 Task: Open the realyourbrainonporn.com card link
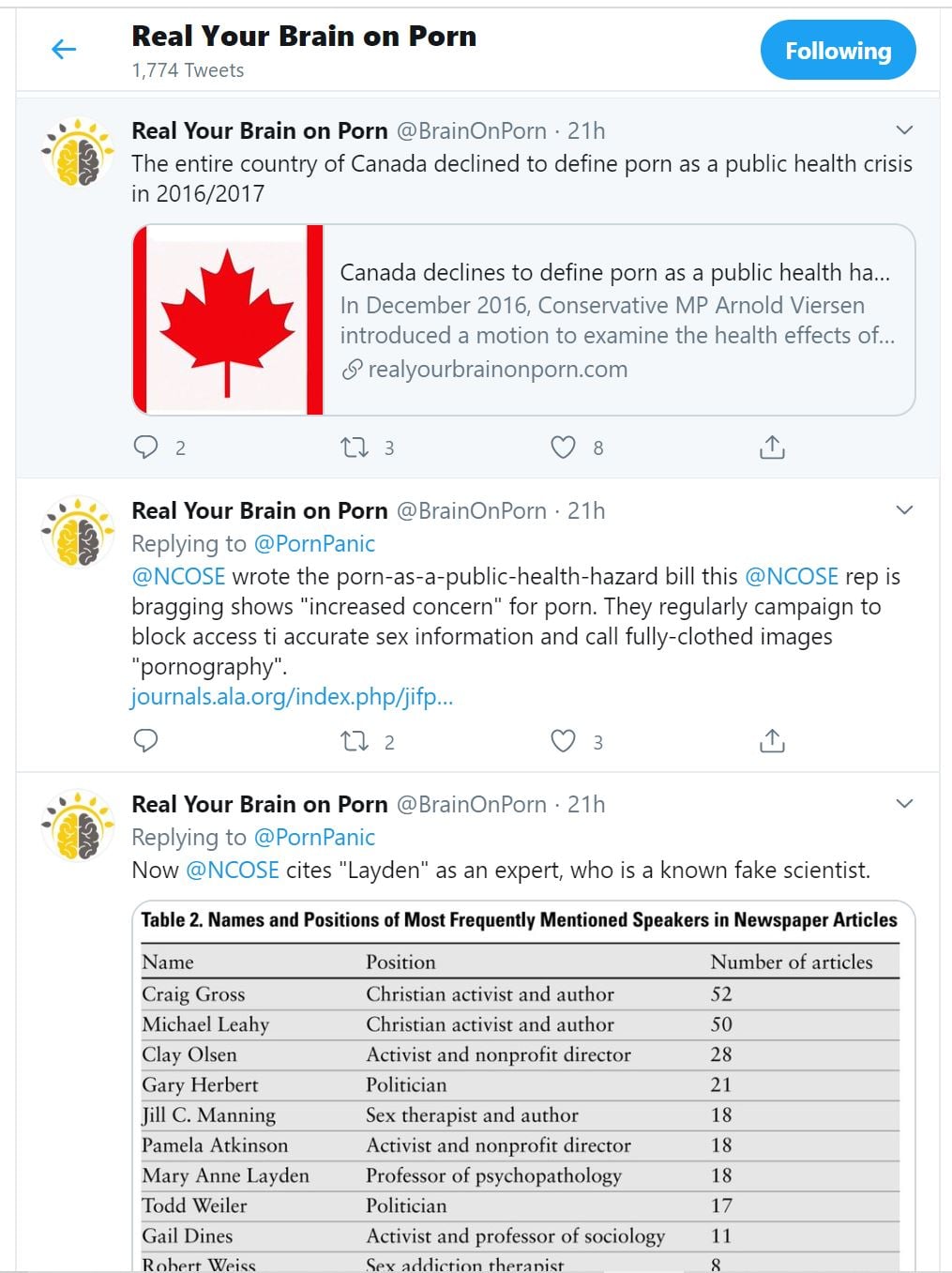coord(497,370)
